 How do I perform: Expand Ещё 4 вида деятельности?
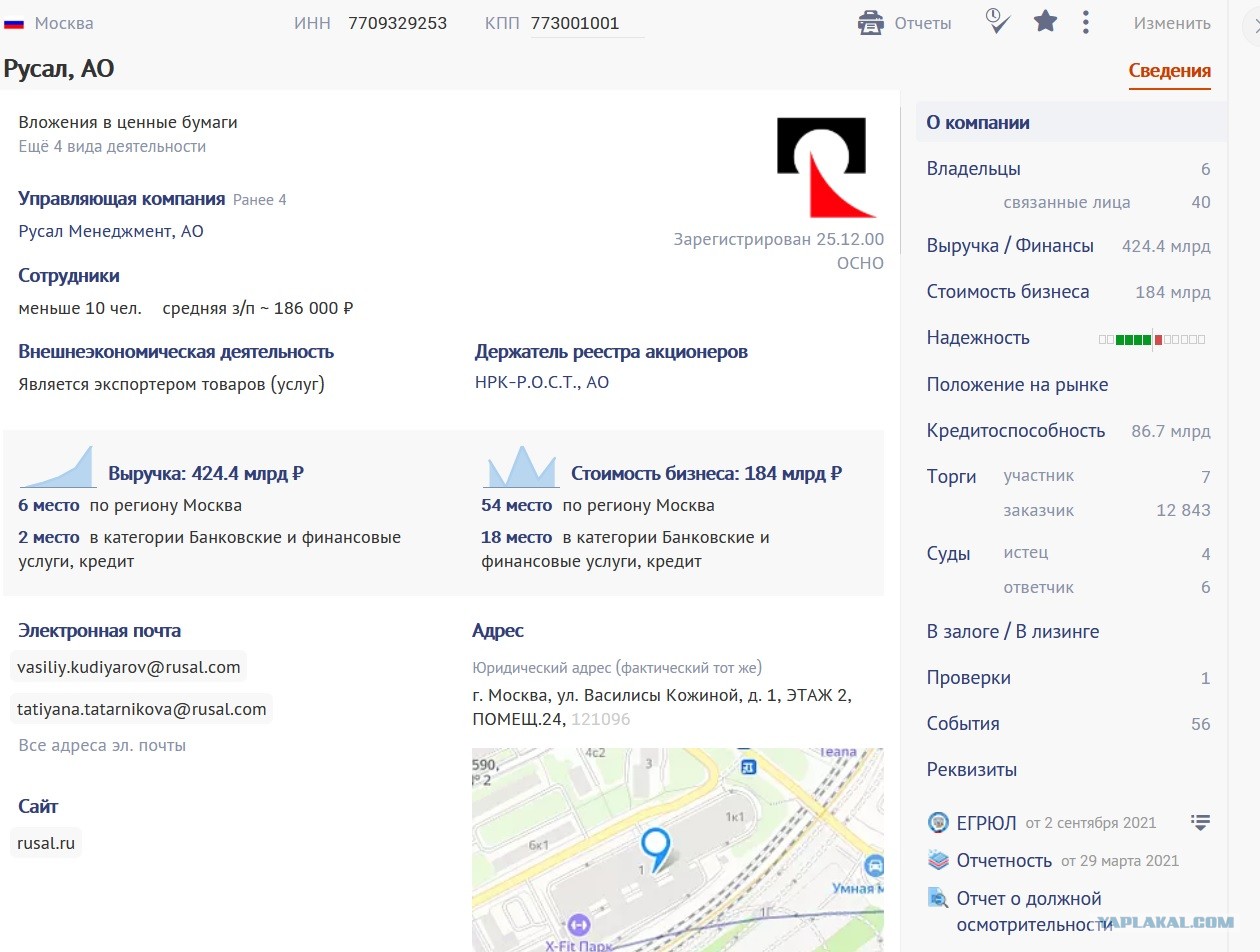[x=112, y=146]
